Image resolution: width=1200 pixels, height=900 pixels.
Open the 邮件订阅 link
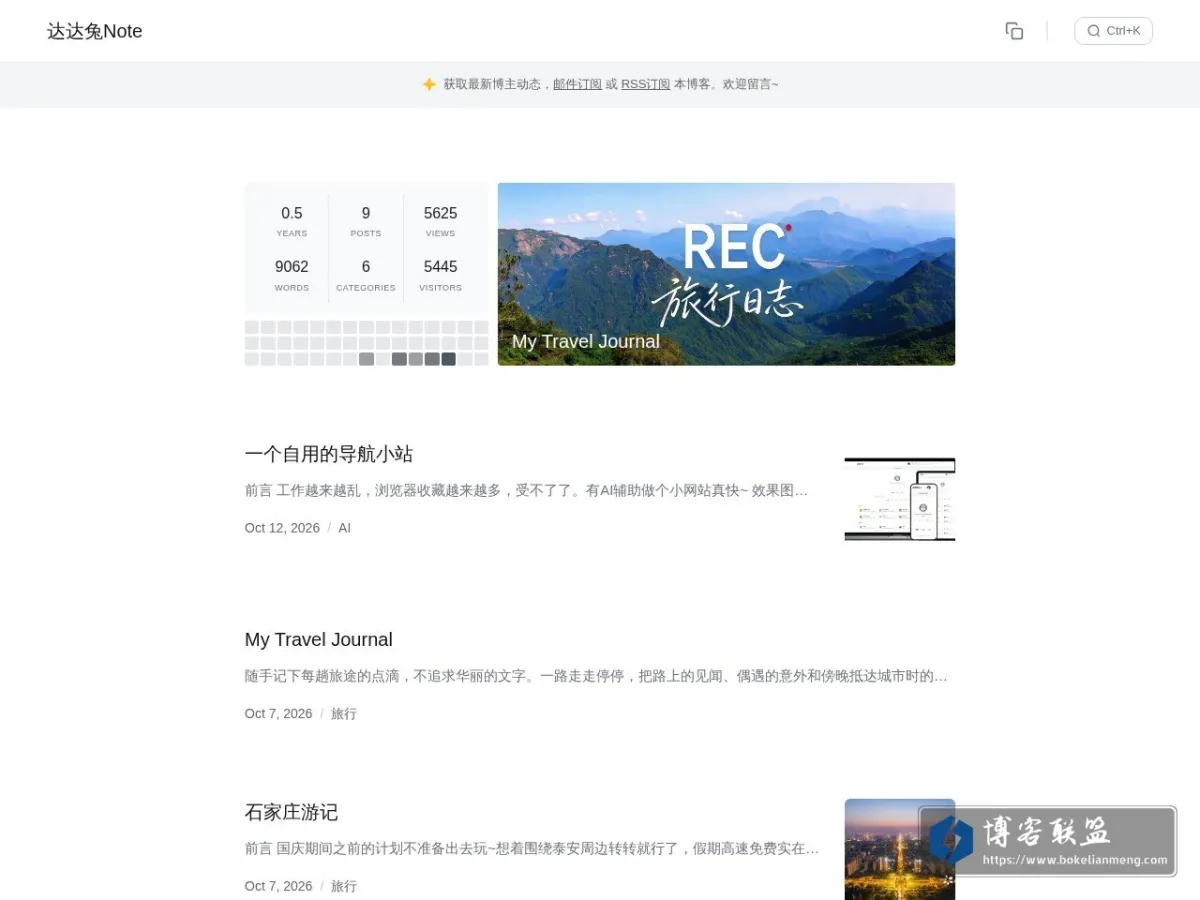577,84
